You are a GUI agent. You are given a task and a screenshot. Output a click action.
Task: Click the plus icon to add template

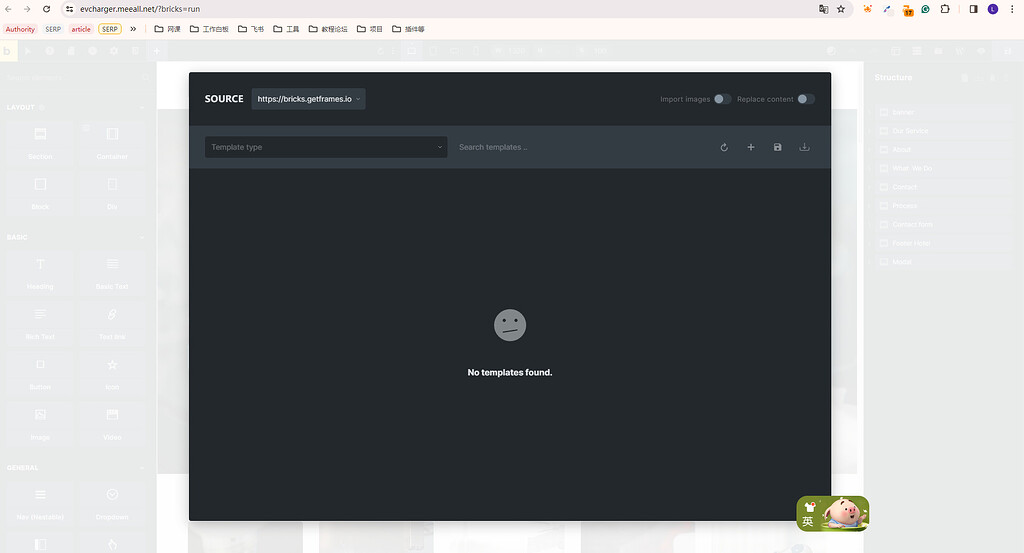(x=751, y=147)
